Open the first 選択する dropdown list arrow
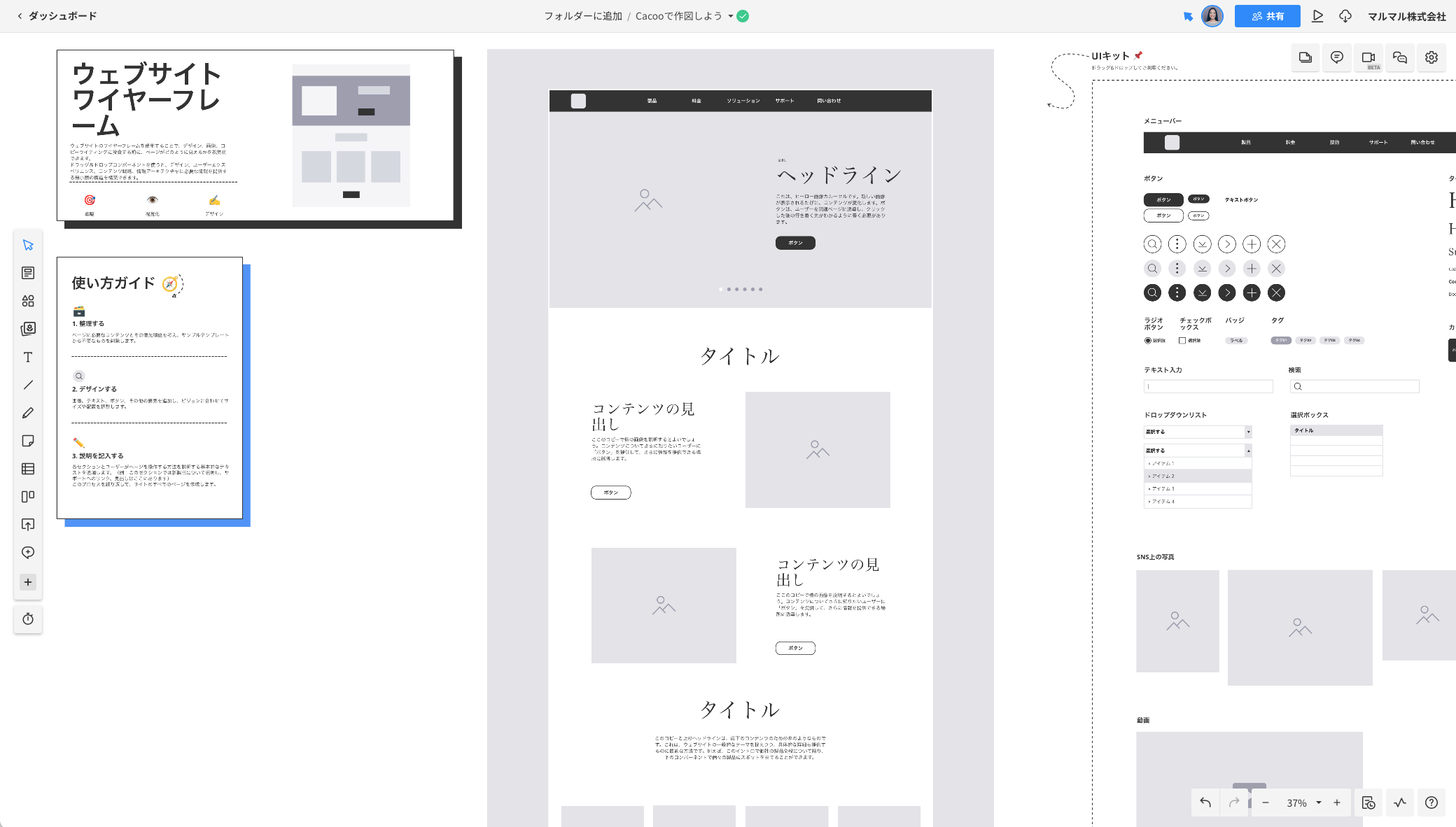The height and width of the screenshot is (827, 1456). [x=1248, y=432]
